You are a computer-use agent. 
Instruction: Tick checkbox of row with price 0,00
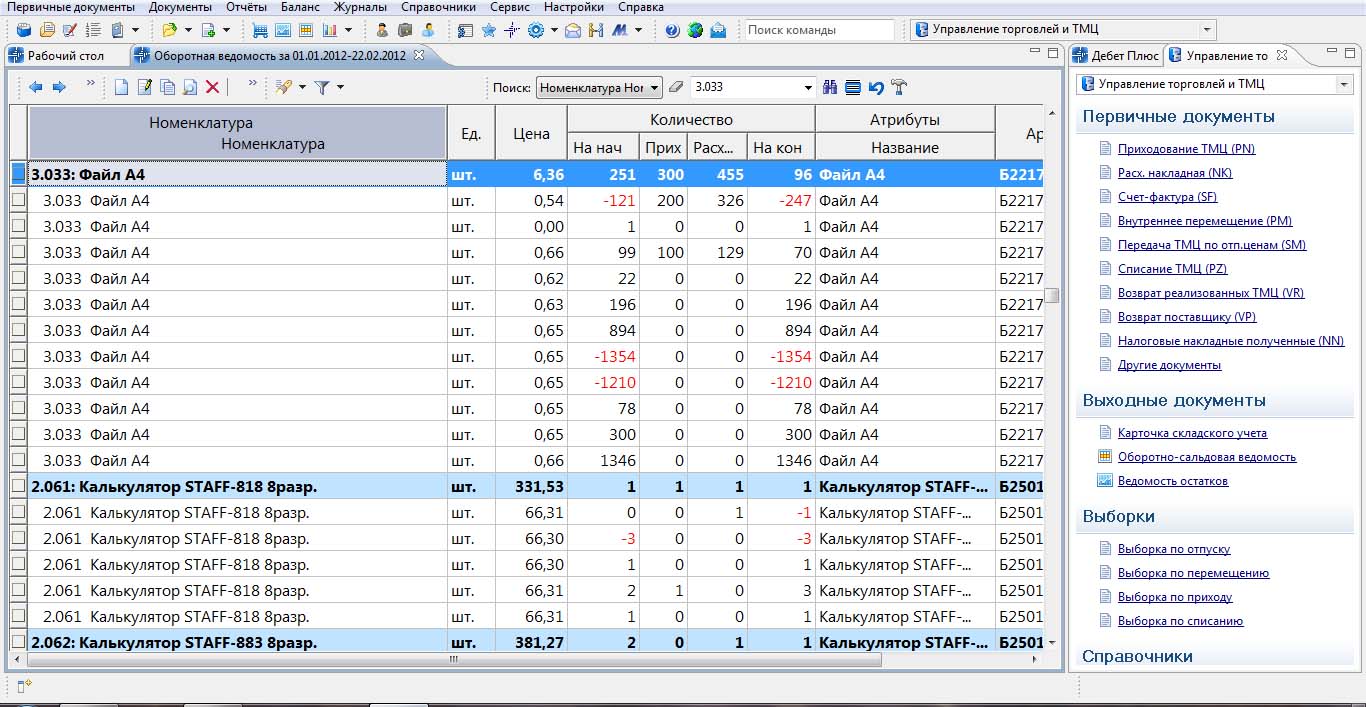click(x=18, y=226)
